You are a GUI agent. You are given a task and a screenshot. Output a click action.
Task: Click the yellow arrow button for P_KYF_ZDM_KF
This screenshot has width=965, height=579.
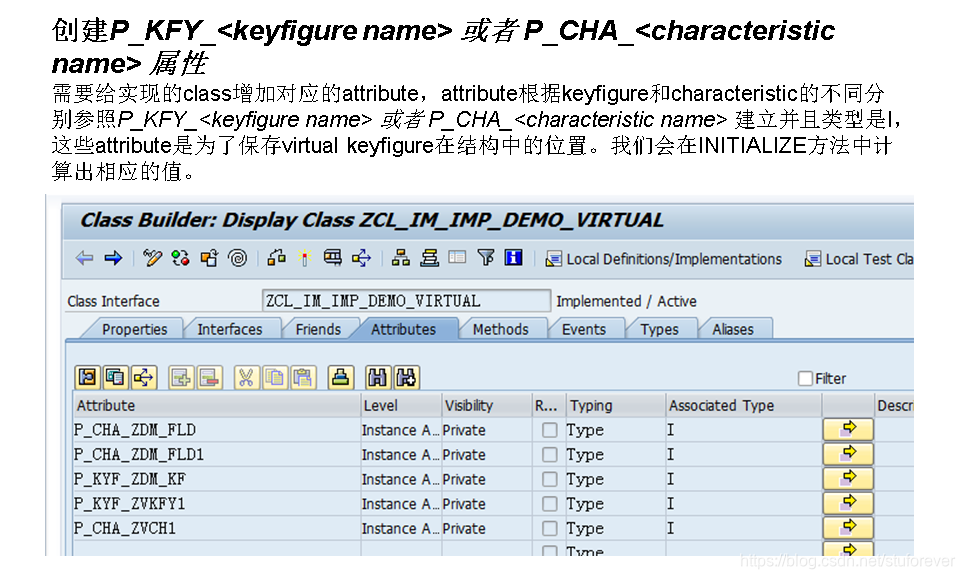pos(848,478)
